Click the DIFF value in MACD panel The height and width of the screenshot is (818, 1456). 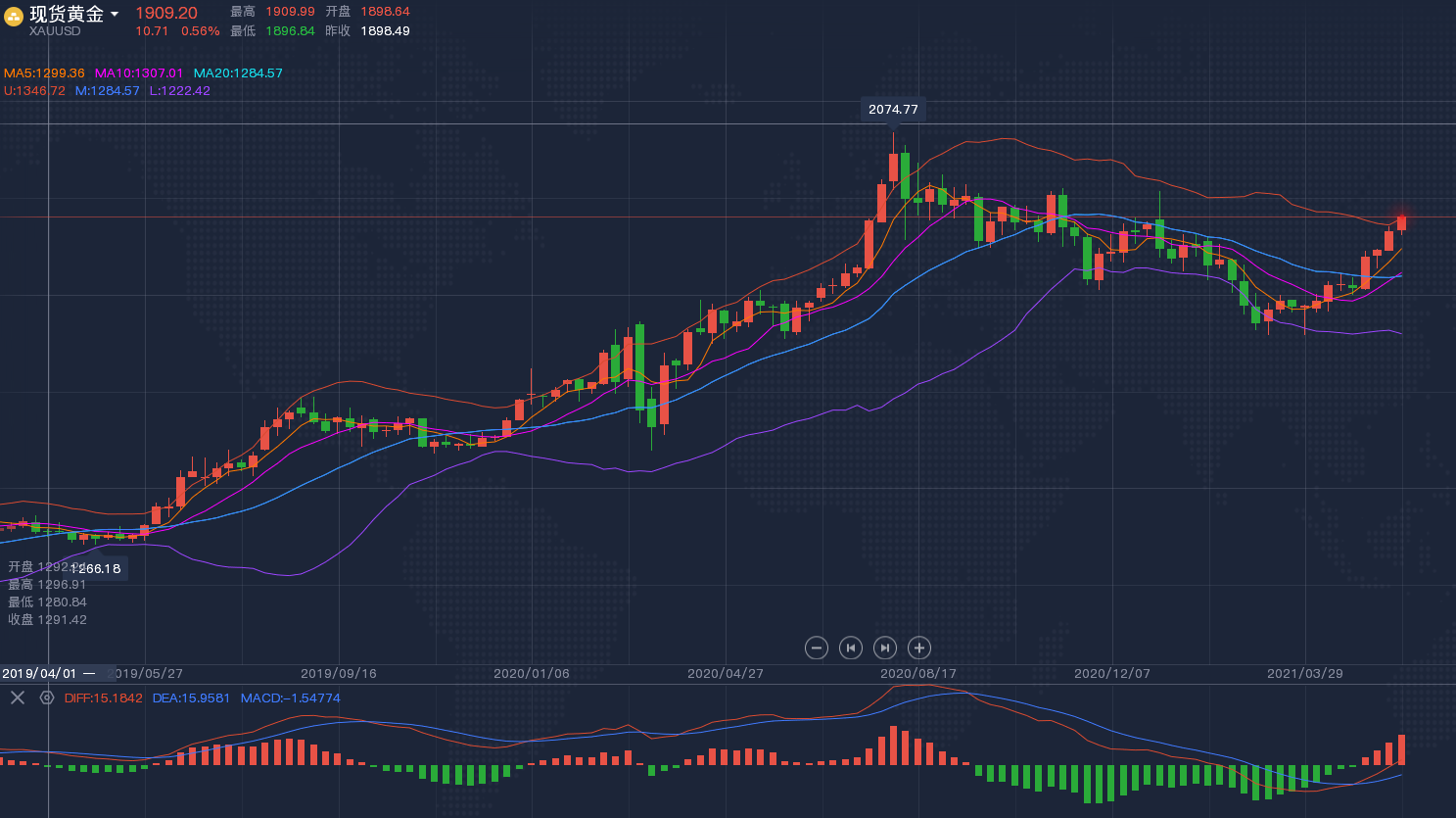[x=103, y=698]
